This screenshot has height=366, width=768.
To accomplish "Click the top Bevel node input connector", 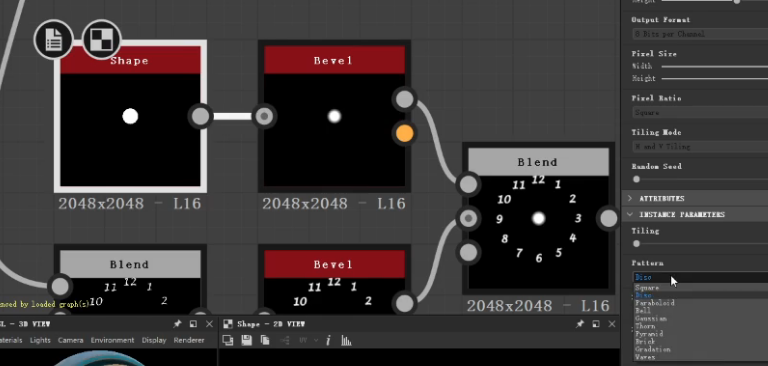I will click(264, 117).
